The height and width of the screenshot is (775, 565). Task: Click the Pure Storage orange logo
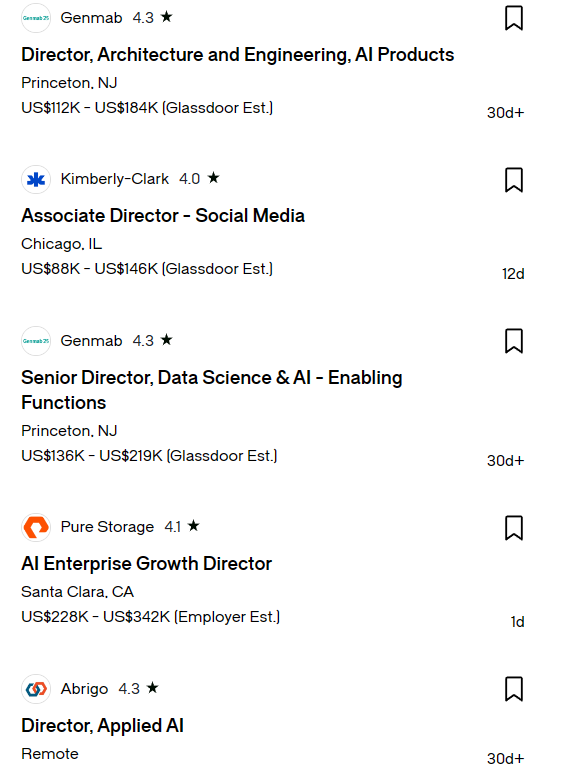point(36,527)
